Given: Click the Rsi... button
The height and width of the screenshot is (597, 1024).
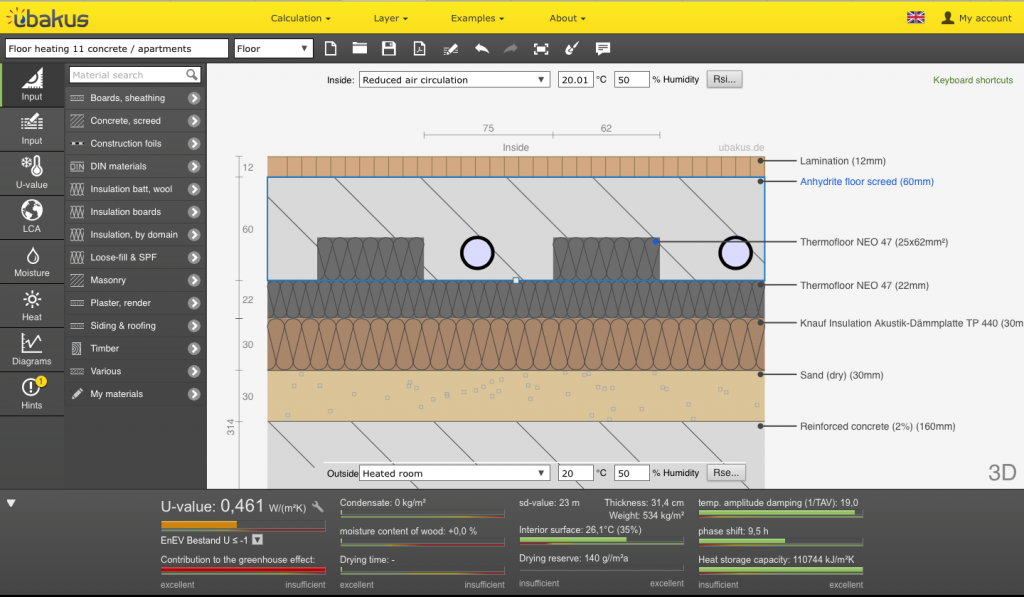Looking at the screenshot, I should point(725,80).
